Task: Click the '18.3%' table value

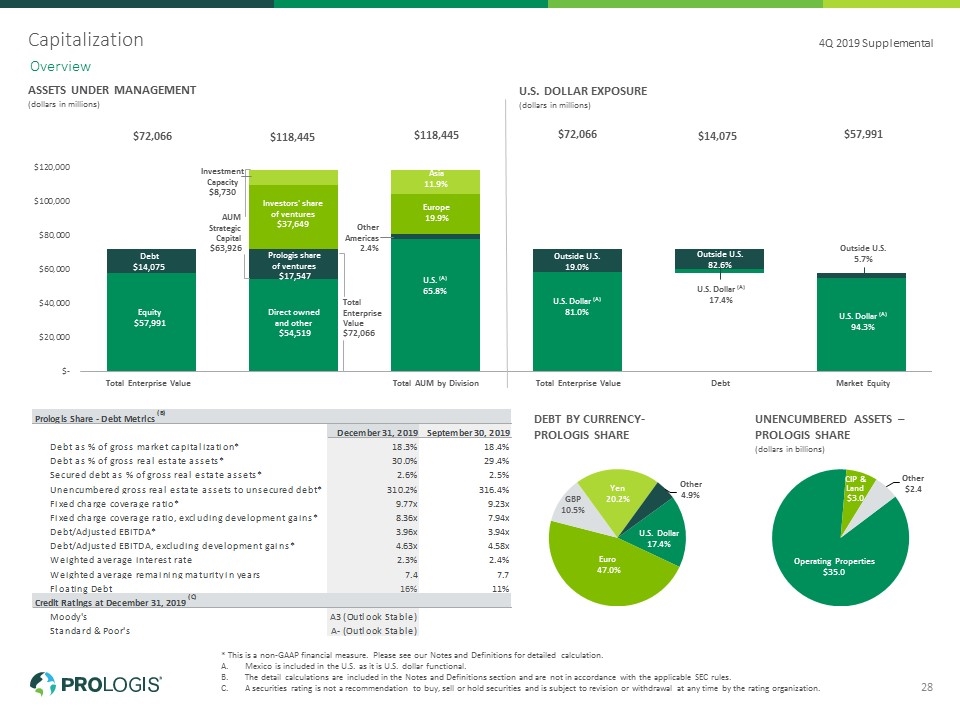Action: [x=405, y=447]
